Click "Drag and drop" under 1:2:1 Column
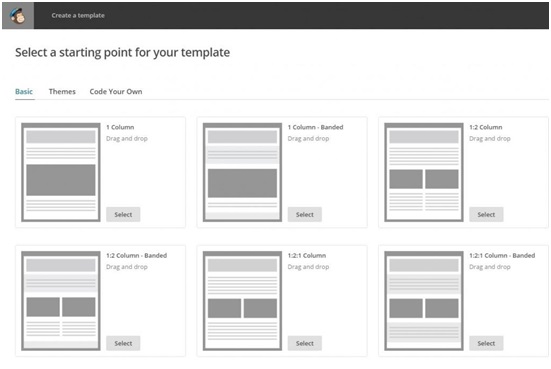 pyautogui.click(x=309, y=267)
